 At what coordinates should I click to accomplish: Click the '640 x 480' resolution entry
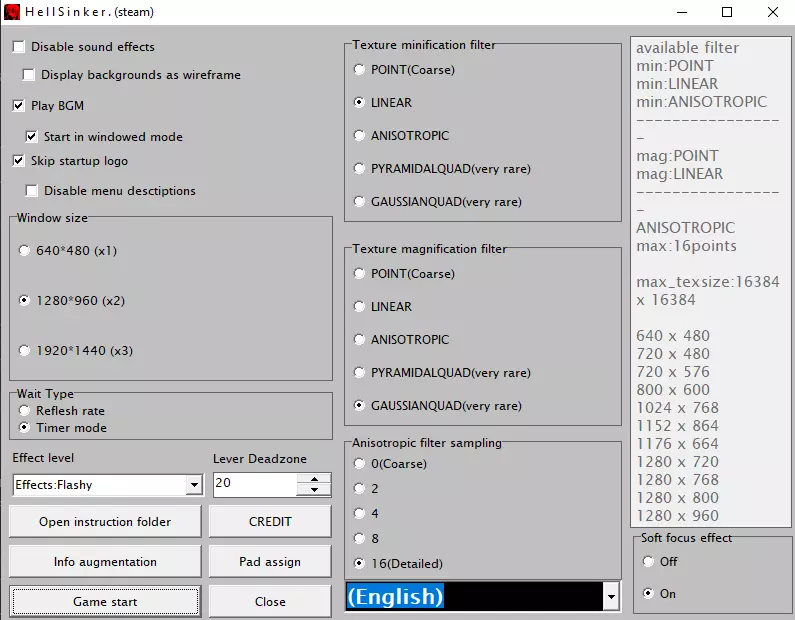pyautogui.click(x=673, y=336)
